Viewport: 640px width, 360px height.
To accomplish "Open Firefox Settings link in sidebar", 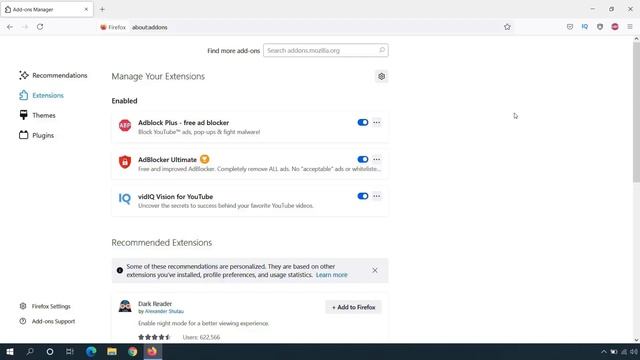I will point(45,306).
